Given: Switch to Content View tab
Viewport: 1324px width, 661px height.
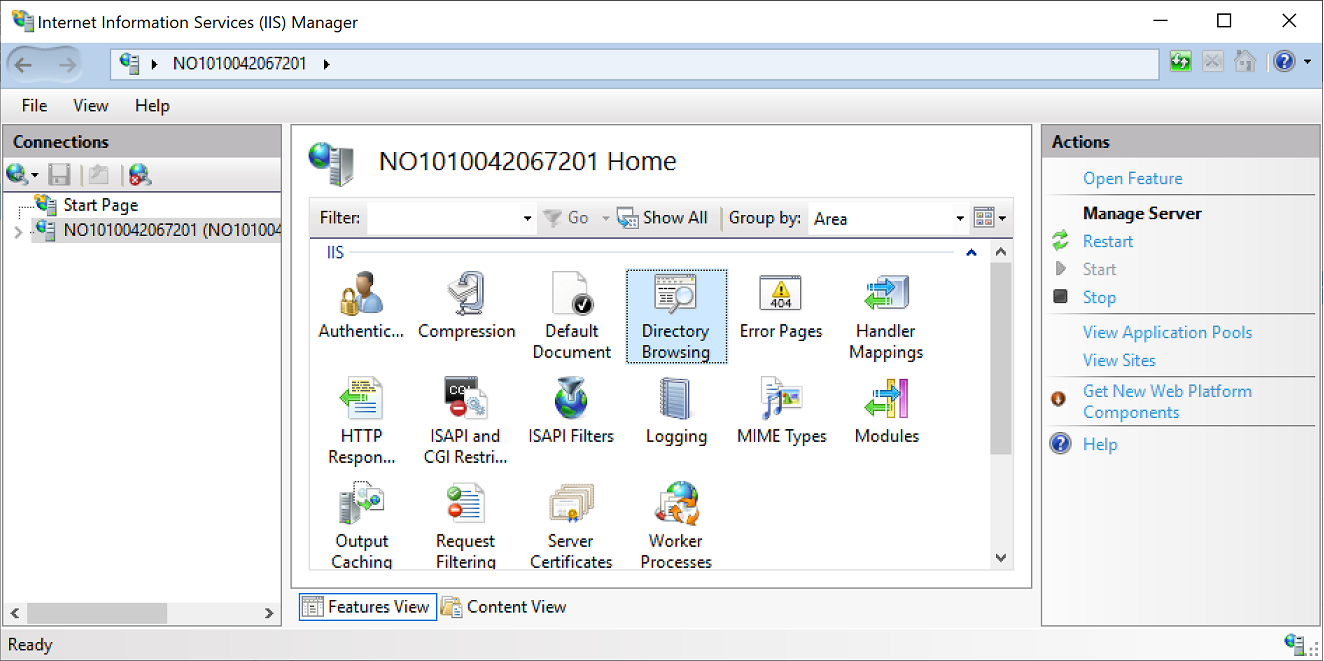Looking at the screenshot, I should point(504,607).
